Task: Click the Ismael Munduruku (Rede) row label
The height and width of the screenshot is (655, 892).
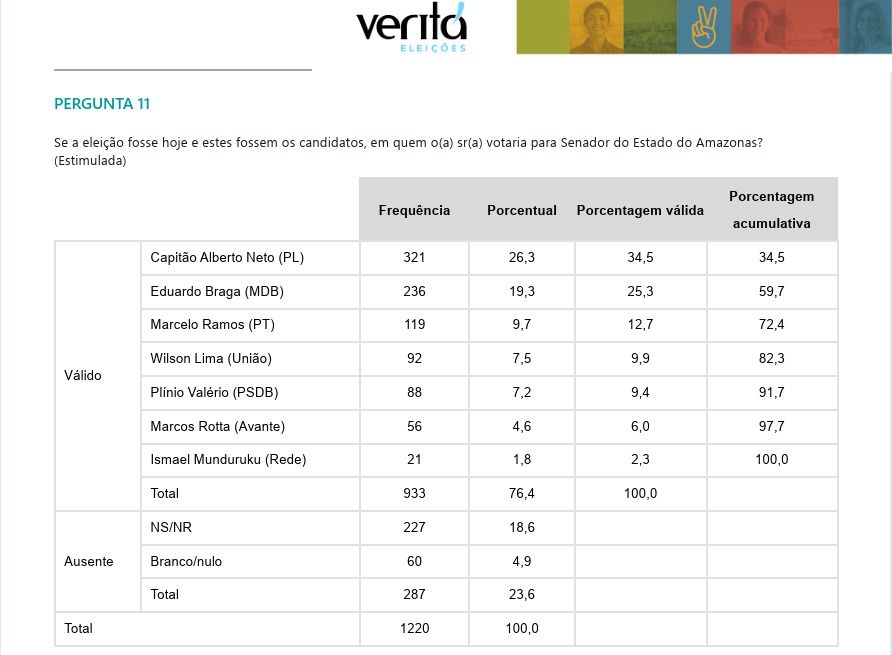Action: click(x=228, y=460)
